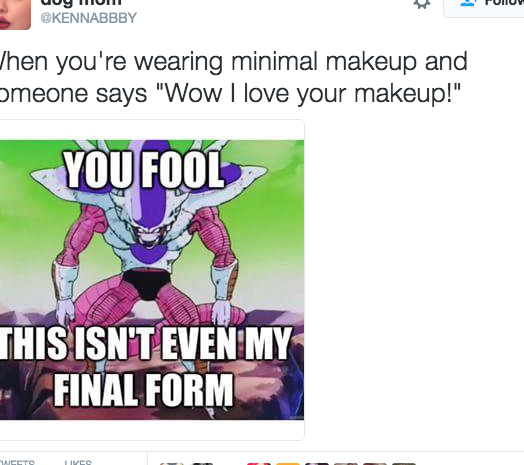The image size is (524, 465).
Task: Click the second black liker avatar
Action: coord(201,464)
